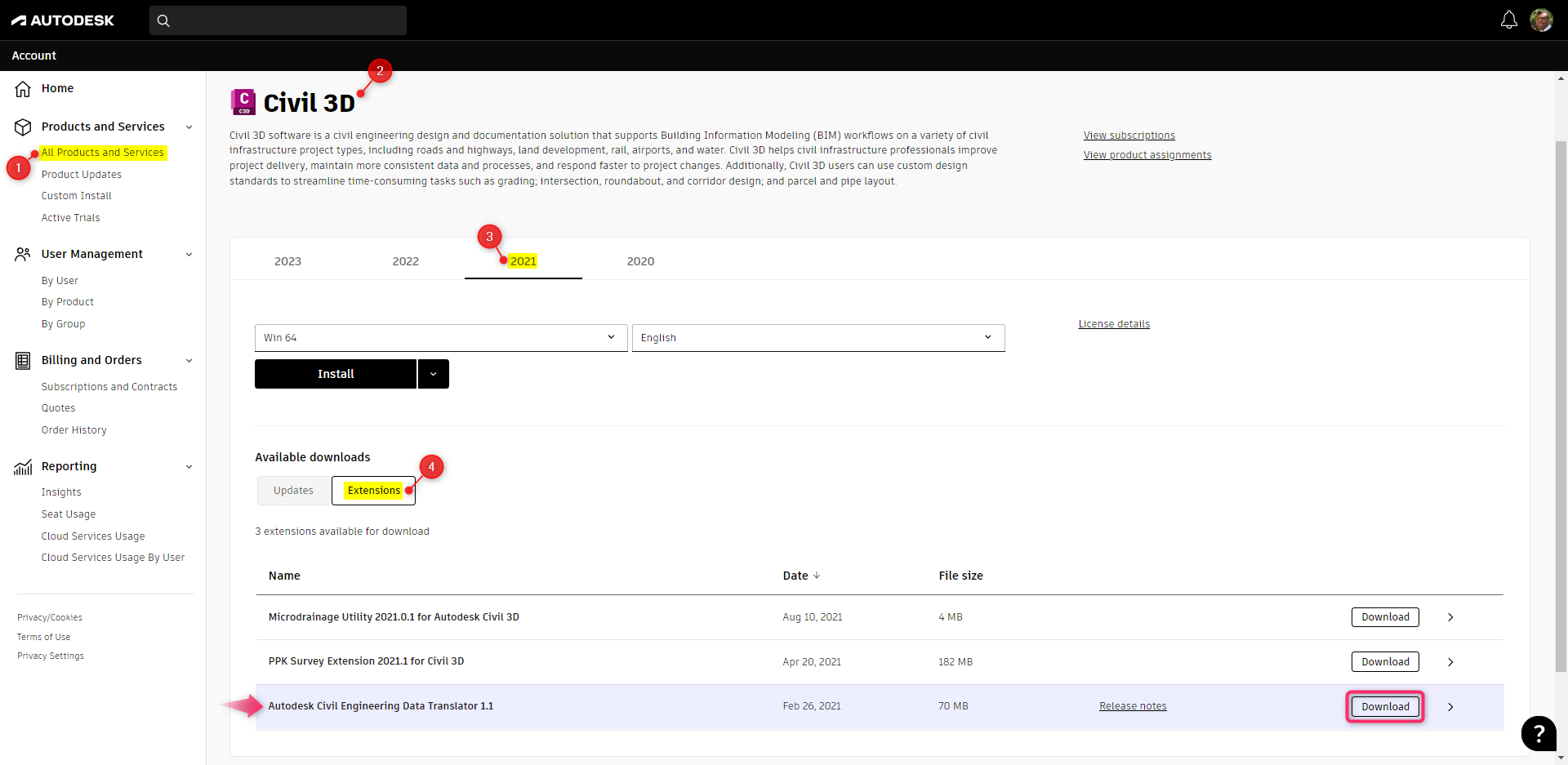Viewport: 1568px width, 765px height.
Task: Show the Extensions downloads tab
Action: 374,491
